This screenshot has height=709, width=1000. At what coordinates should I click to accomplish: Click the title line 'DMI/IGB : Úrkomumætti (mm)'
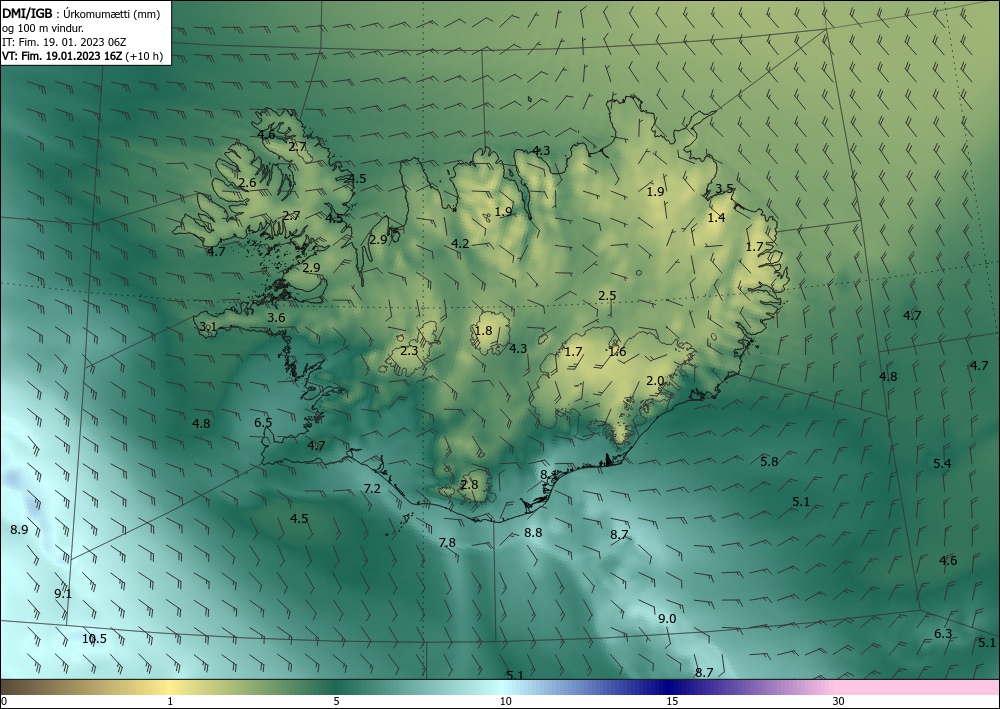coord(81,13)
